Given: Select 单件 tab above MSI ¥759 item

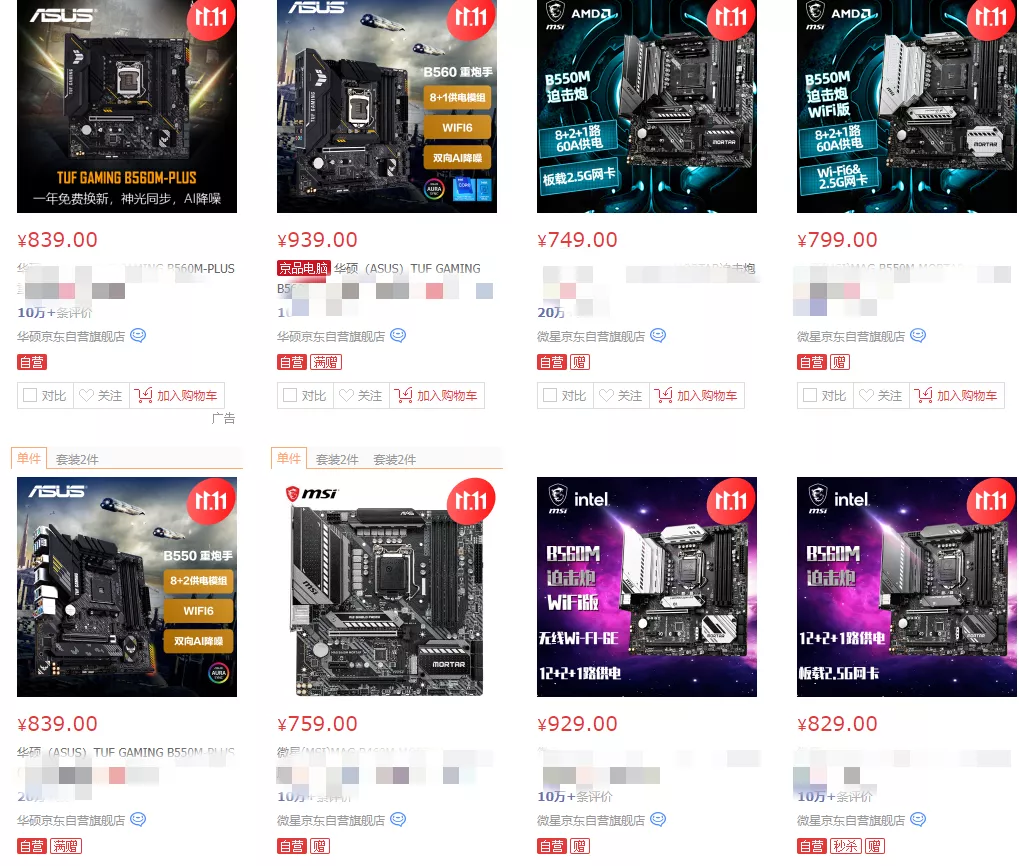Looking at the screenshot, I should (x=289, y=458).
